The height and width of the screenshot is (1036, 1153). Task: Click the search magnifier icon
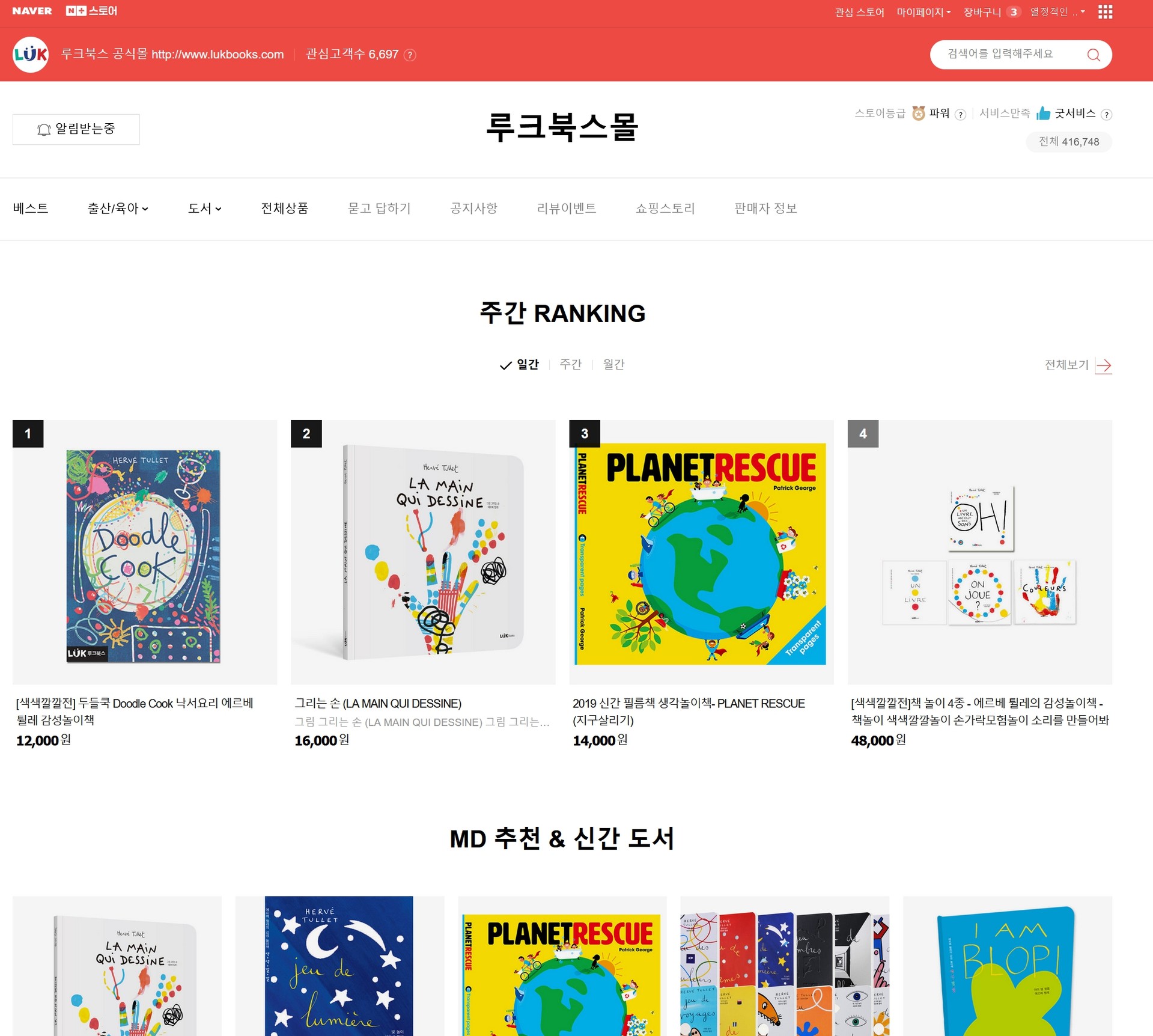point(1093,55)
